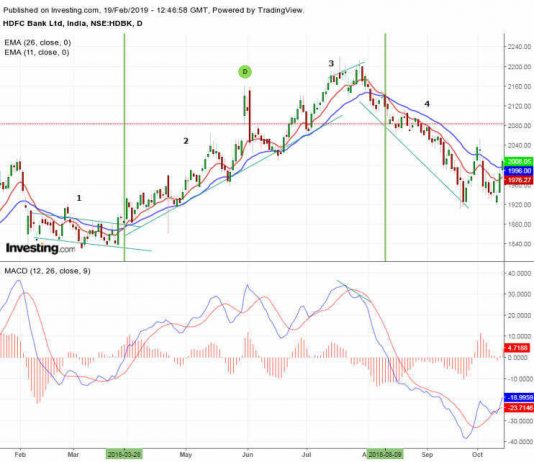Click the blue -18.9959 MACD value label
534x462 pixels.
tap(519, 397)
